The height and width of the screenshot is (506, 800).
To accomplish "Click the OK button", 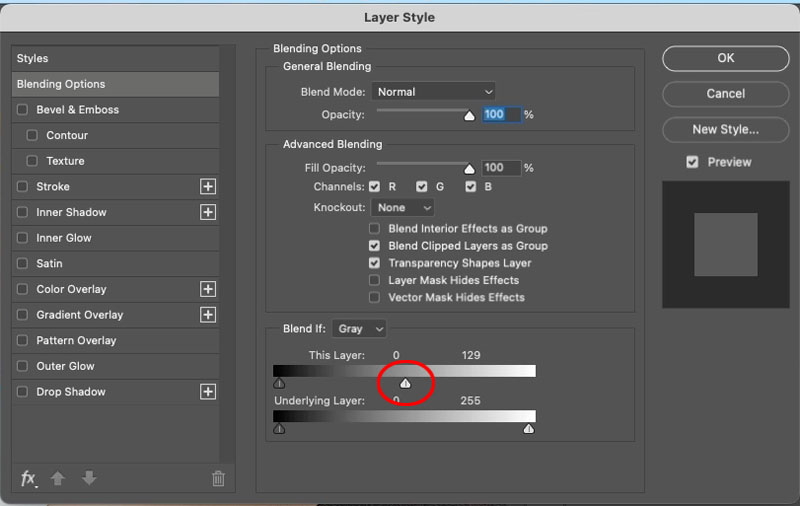I will [x=726, y=58].
